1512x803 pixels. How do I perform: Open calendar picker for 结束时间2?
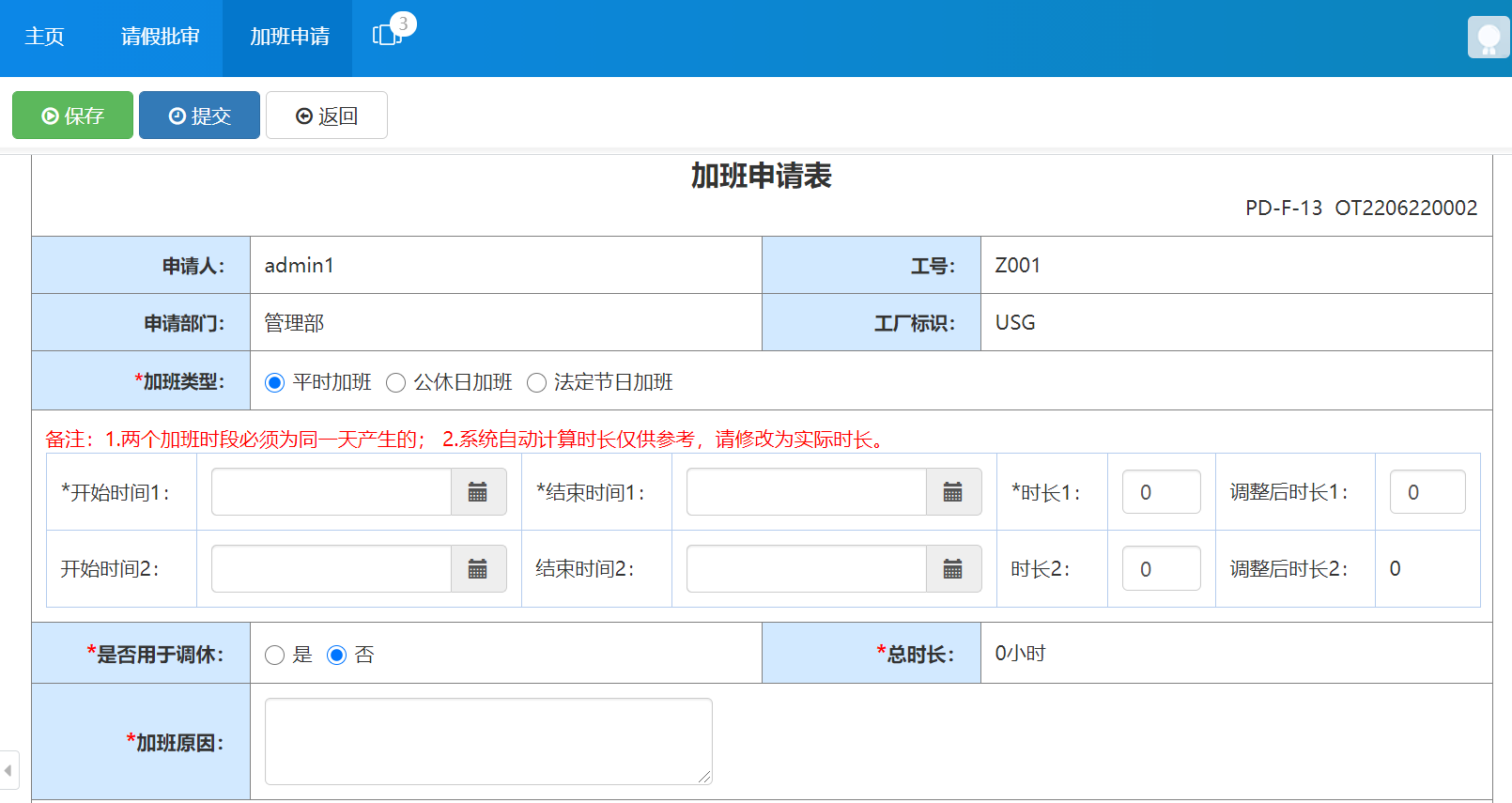pyautogui.click(x=953, y=569)
